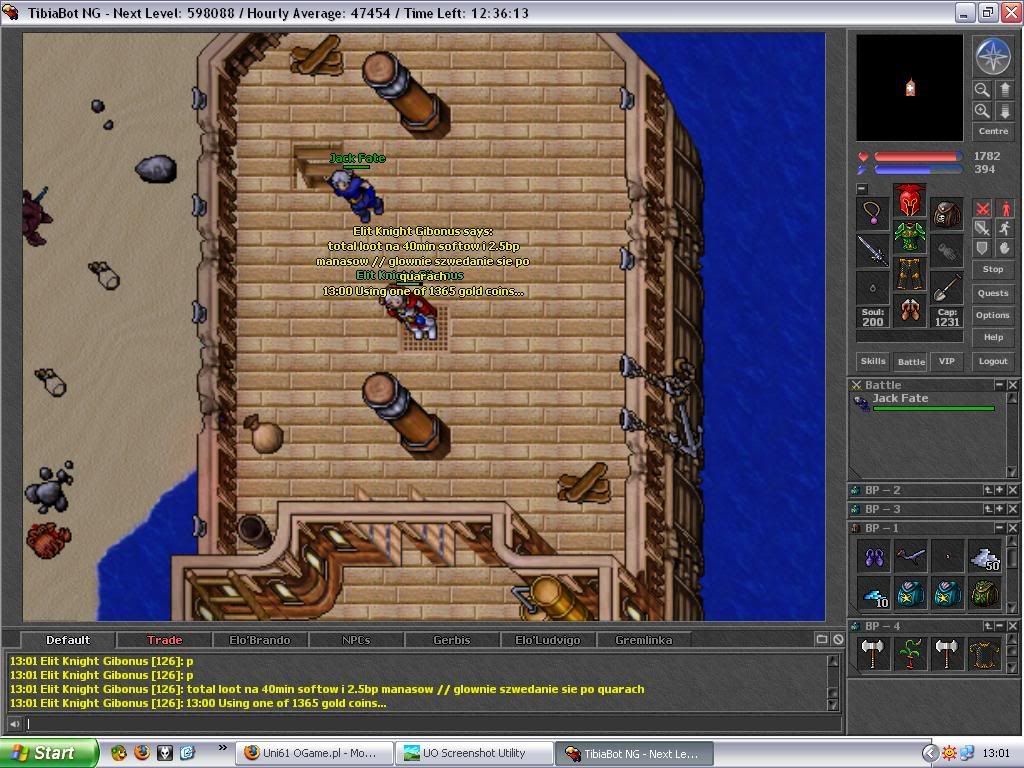The image size is (1024, 768).
Task: Select the purple slippers in BP – 1
Action: coord(873,556)
